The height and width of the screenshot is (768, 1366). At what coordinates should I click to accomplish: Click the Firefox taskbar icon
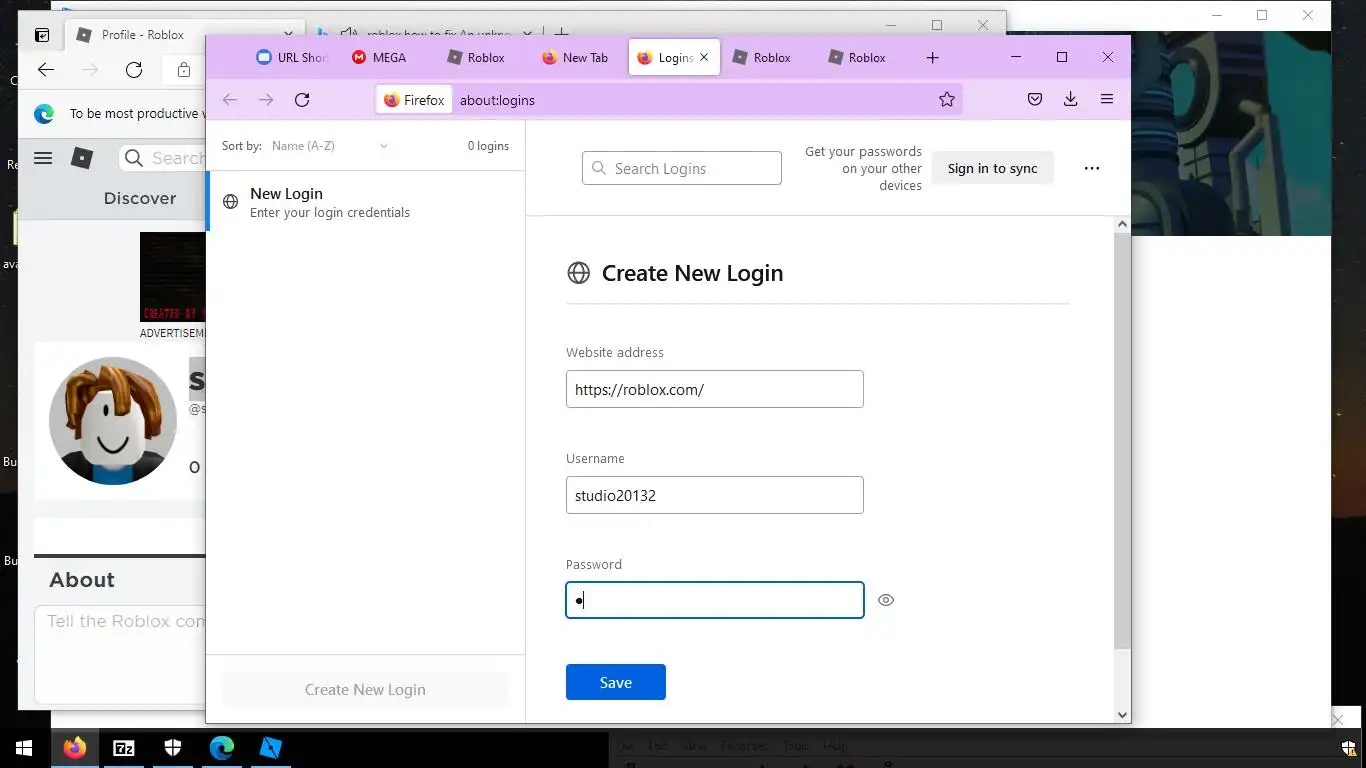click(x=75, y=748)
